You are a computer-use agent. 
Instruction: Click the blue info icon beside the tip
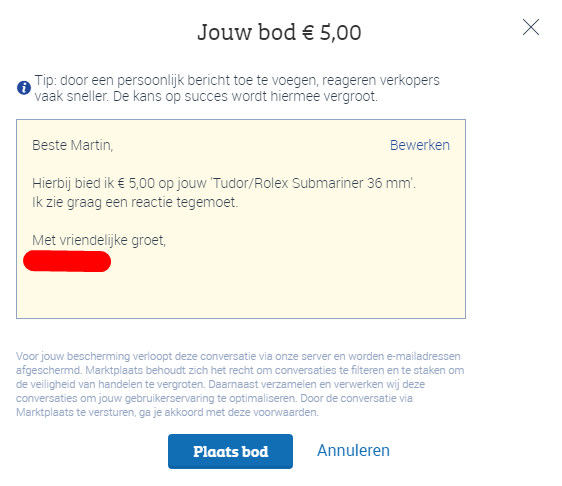pyautogui.click(x=24, y=88)
